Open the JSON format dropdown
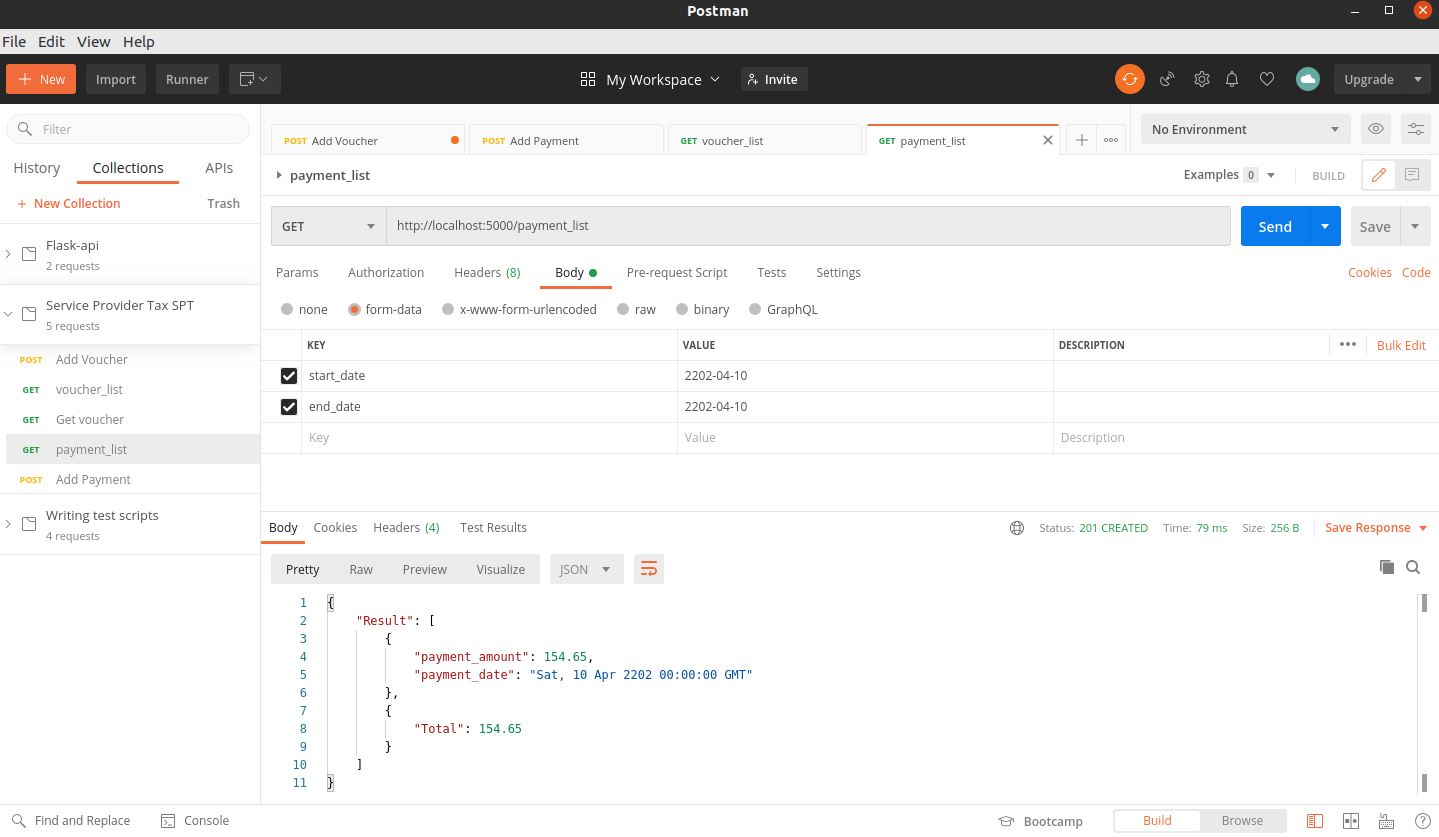 tap(587, 569)
